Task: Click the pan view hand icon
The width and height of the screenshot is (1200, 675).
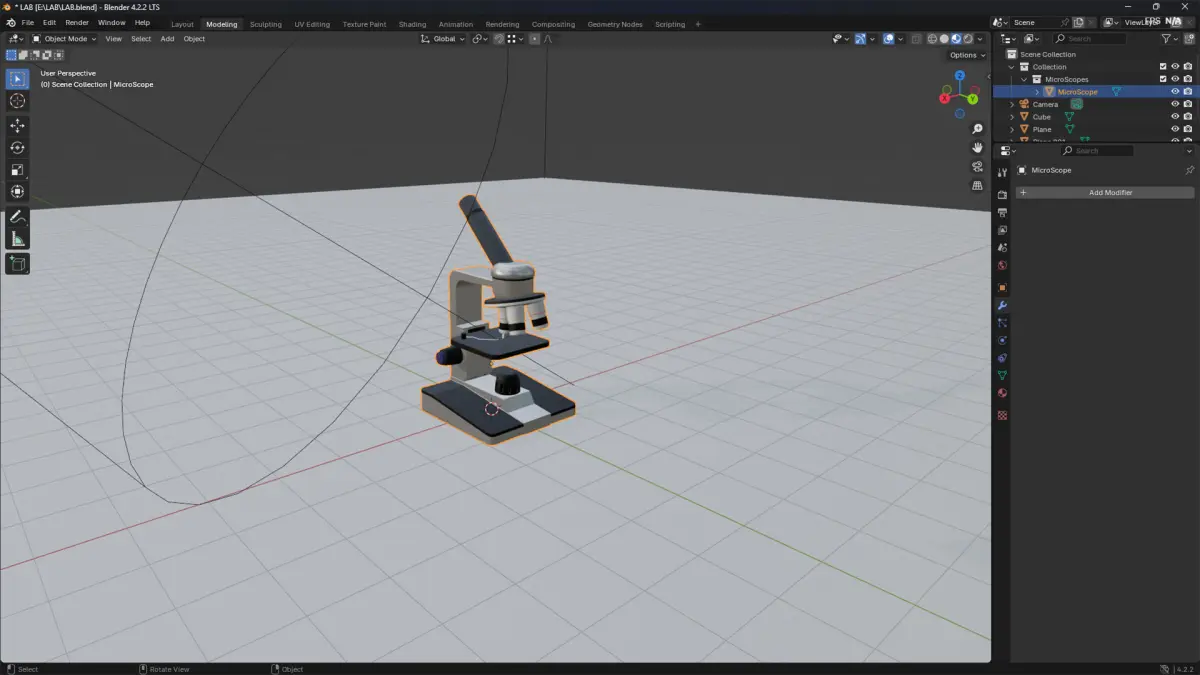Action: pyautogui.click(x=977, y=148)
